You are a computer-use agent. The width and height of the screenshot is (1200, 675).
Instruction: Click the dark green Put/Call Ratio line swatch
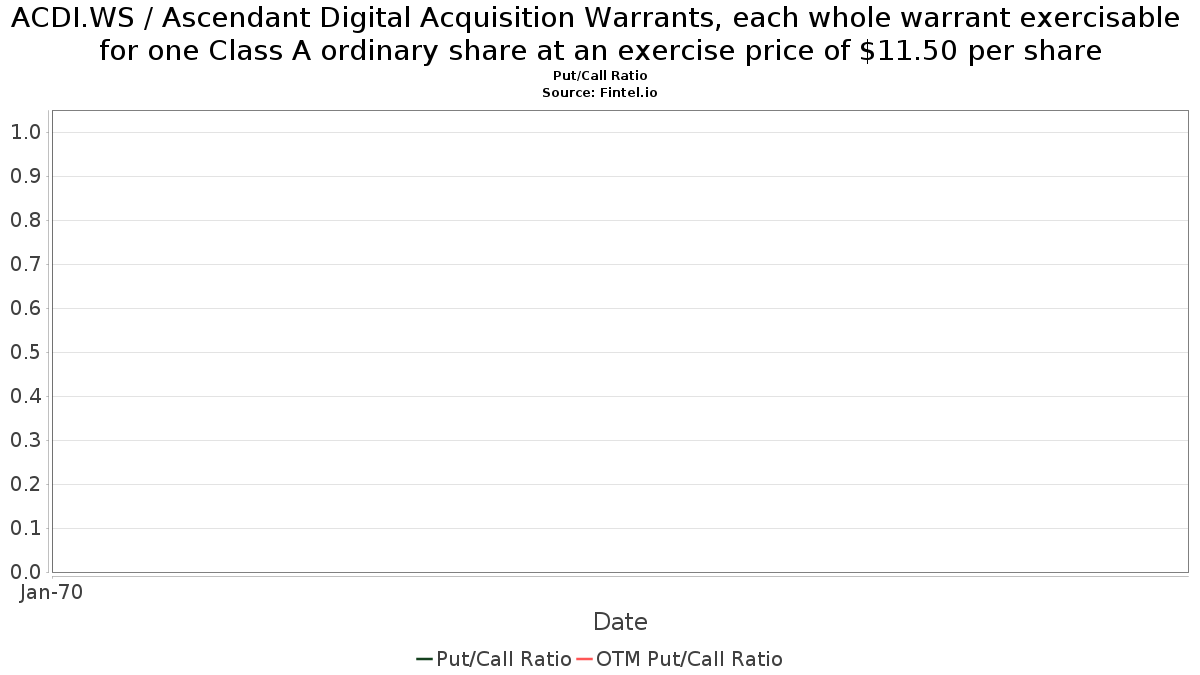coord(425,659)
